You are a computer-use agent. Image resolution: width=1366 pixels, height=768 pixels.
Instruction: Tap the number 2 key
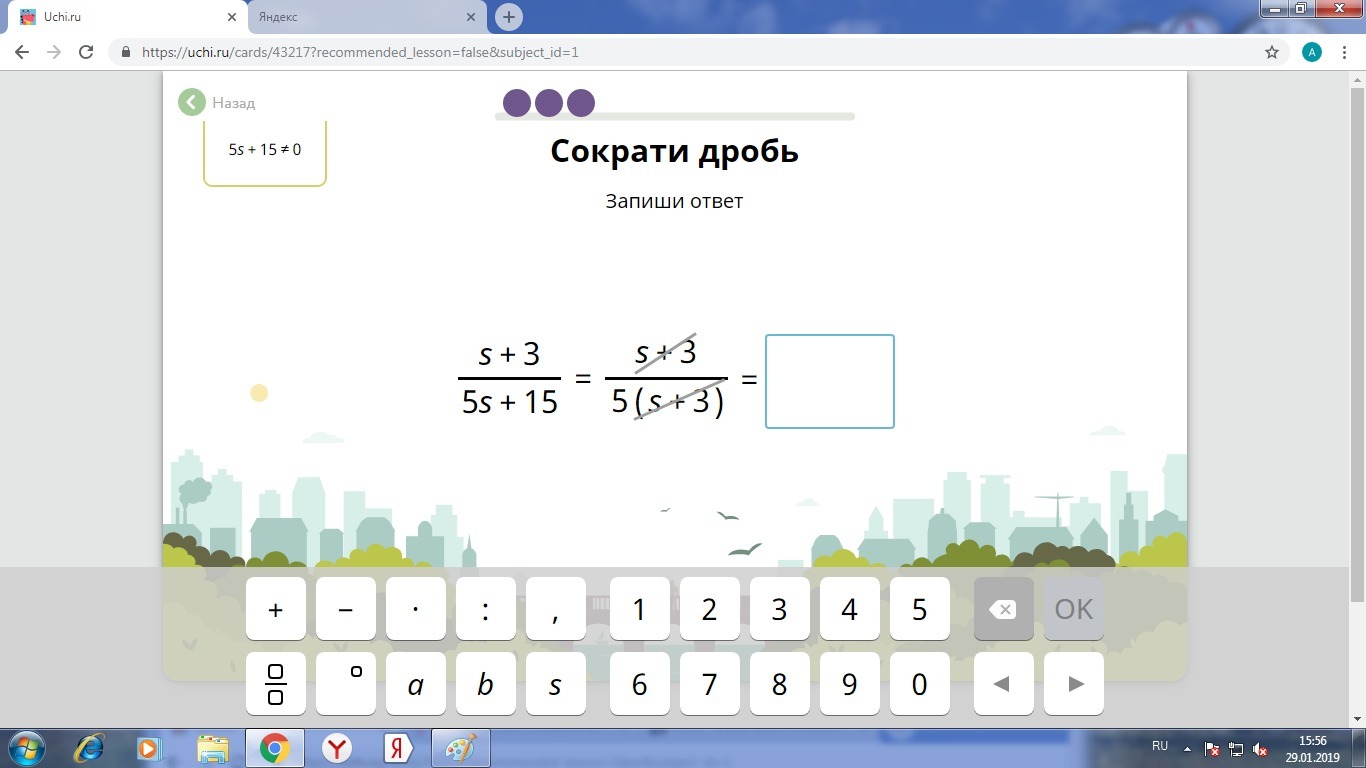[710, 609]
